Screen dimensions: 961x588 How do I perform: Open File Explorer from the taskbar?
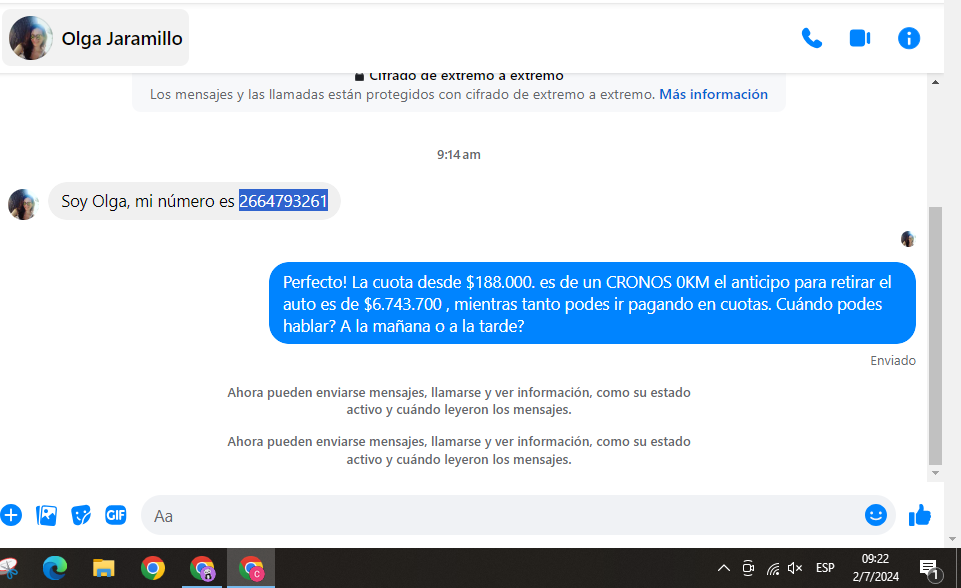coord(104,568)
